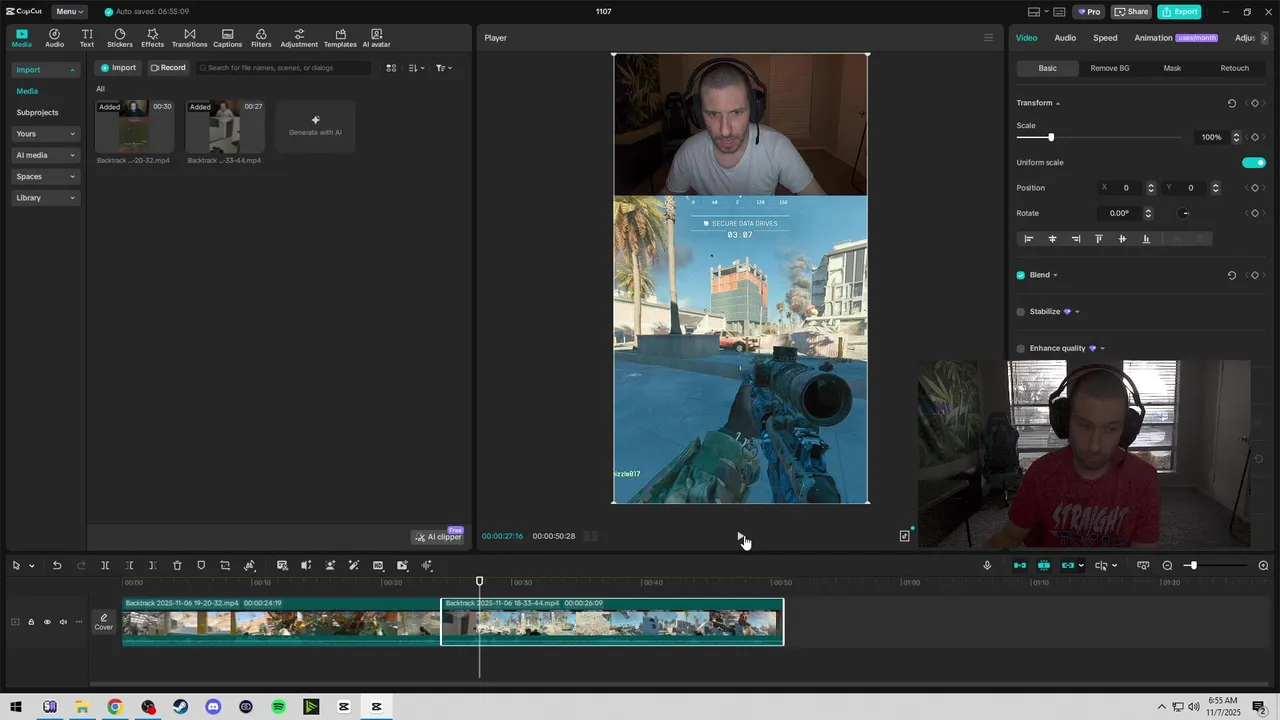The image size is (1280, 720).
Task: Open the player panel hamburger menu
Action: 989,38
